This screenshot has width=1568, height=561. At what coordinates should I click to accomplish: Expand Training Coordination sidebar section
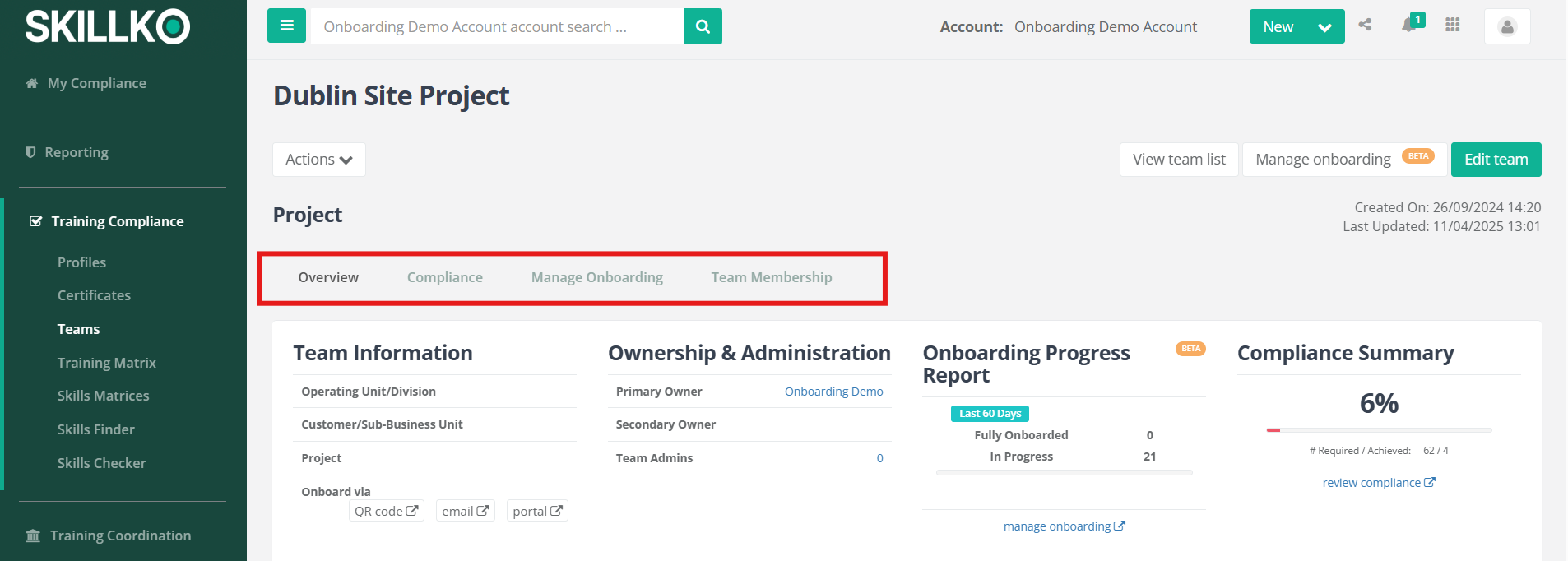click(x=120, y=535)
